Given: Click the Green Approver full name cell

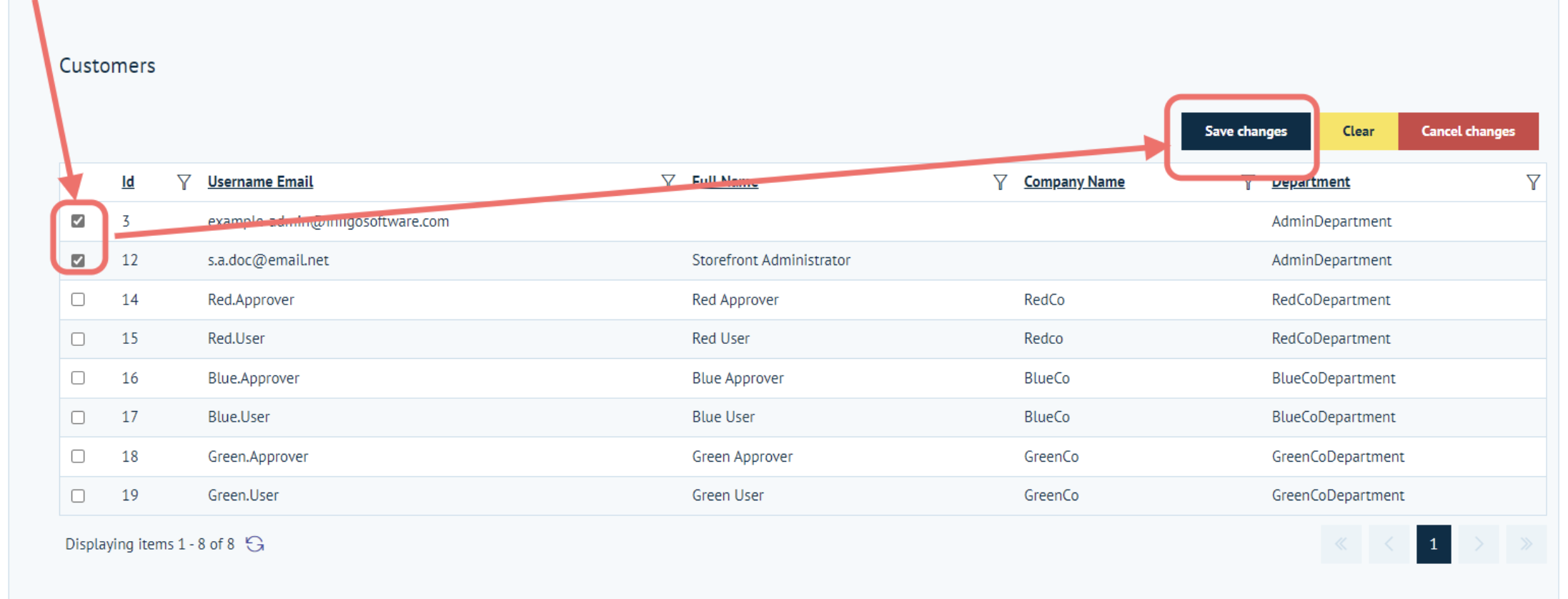Looking at the screenshot, I should [742, 456].
